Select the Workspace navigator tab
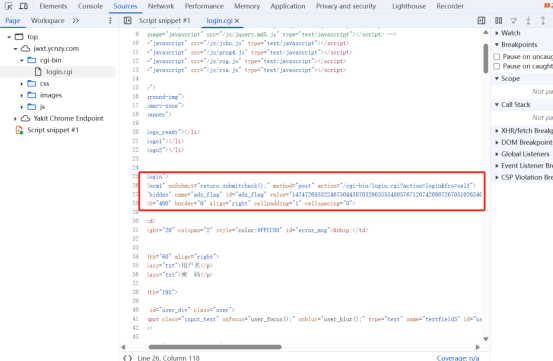Image resolution: width=553 pixels, height=361 pixels. (x=48, y=20)
